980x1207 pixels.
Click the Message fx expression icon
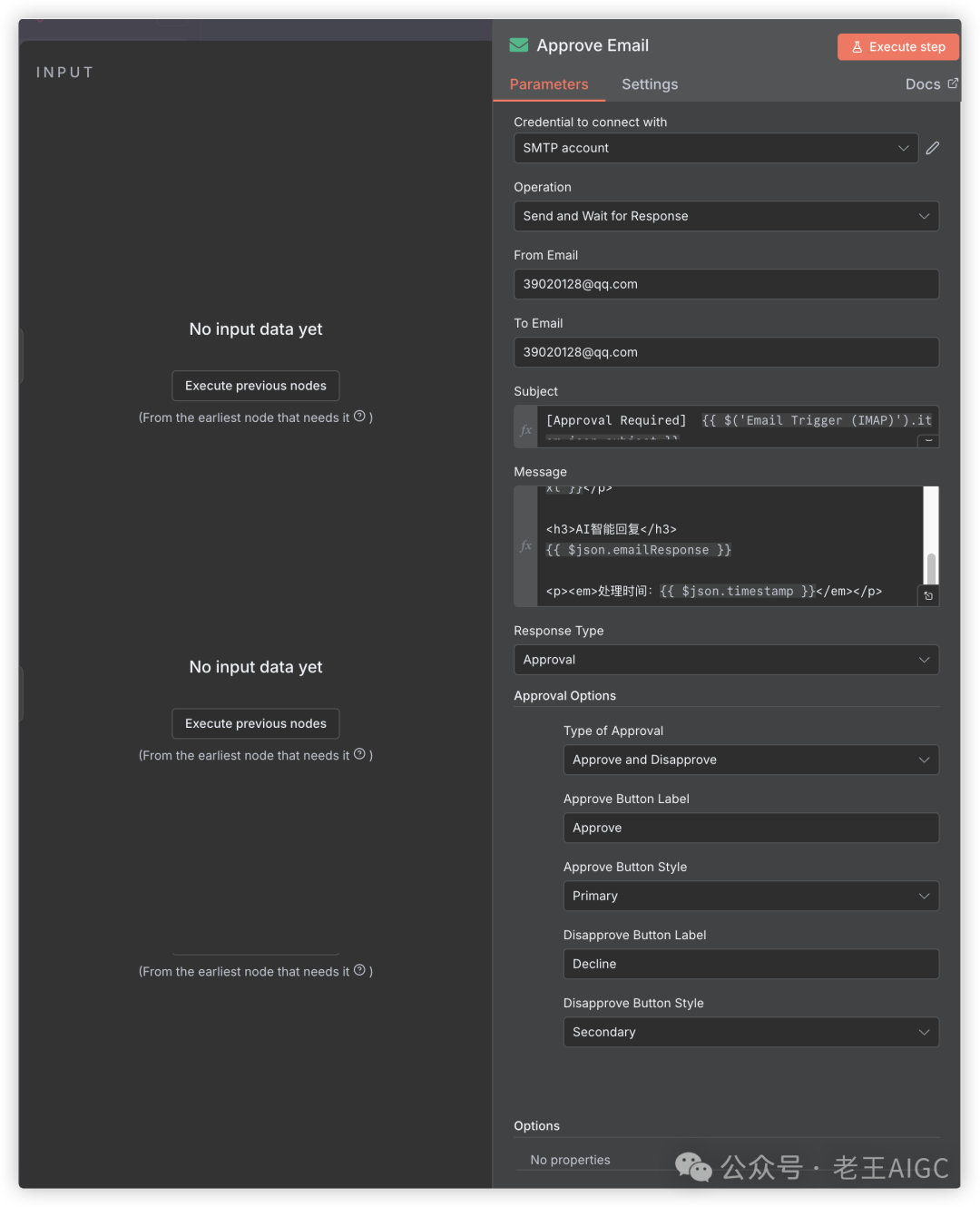coord(525,546)
